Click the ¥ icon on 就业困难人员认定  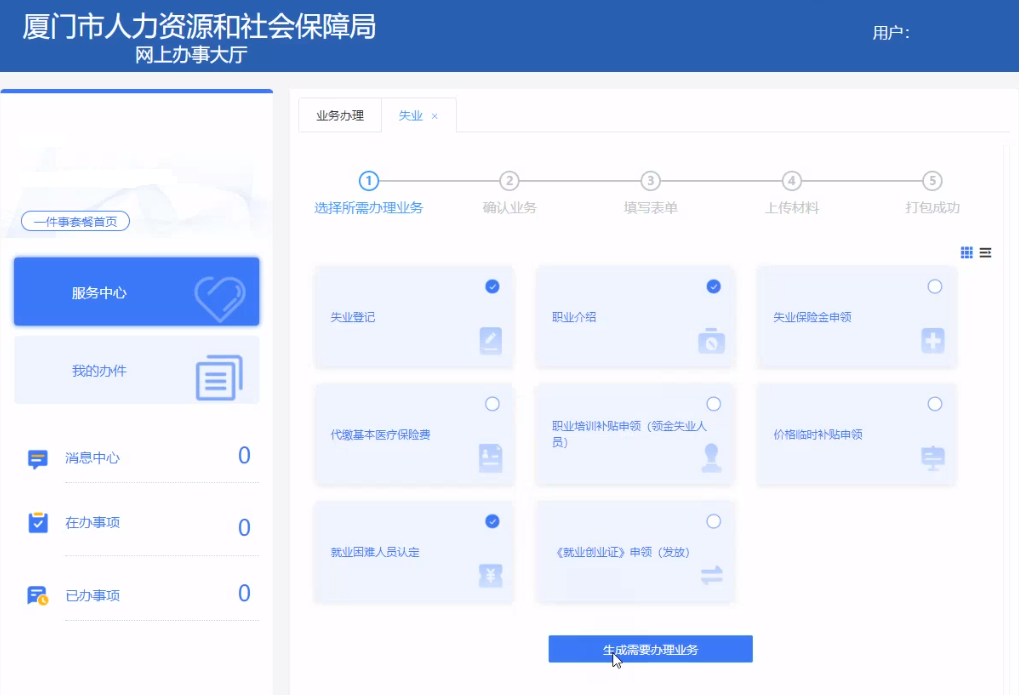tap(489, 577)
